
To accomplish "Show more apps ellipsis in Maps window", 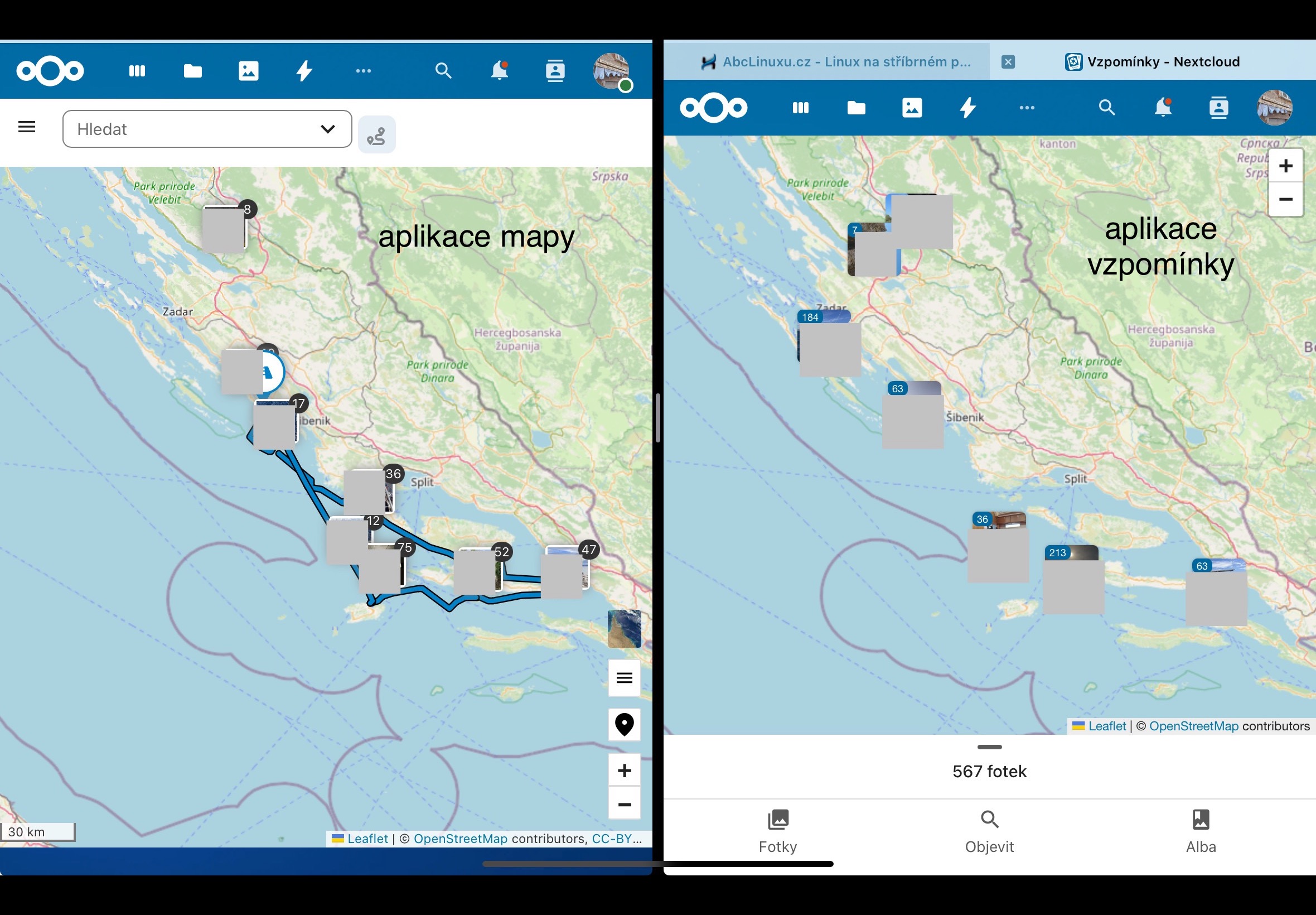I will (363, 71).
